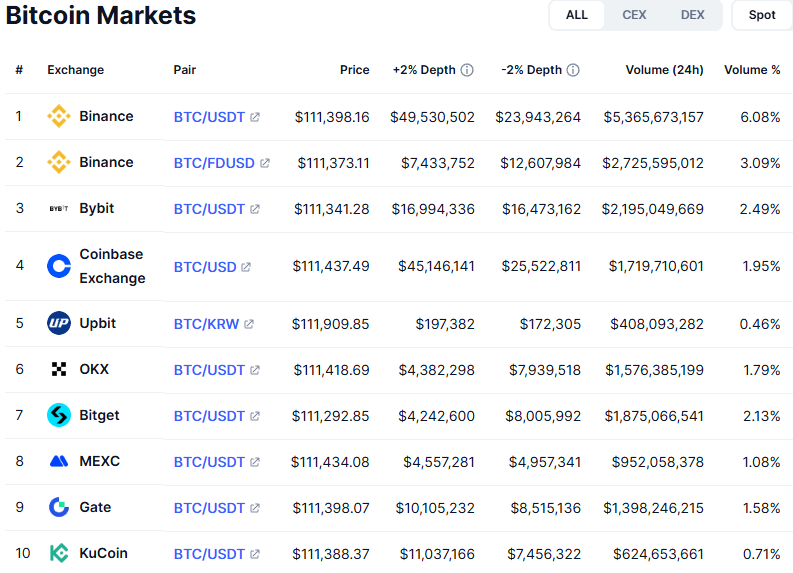
Task: Sort by Volume % column header
Action: point(752,70)
